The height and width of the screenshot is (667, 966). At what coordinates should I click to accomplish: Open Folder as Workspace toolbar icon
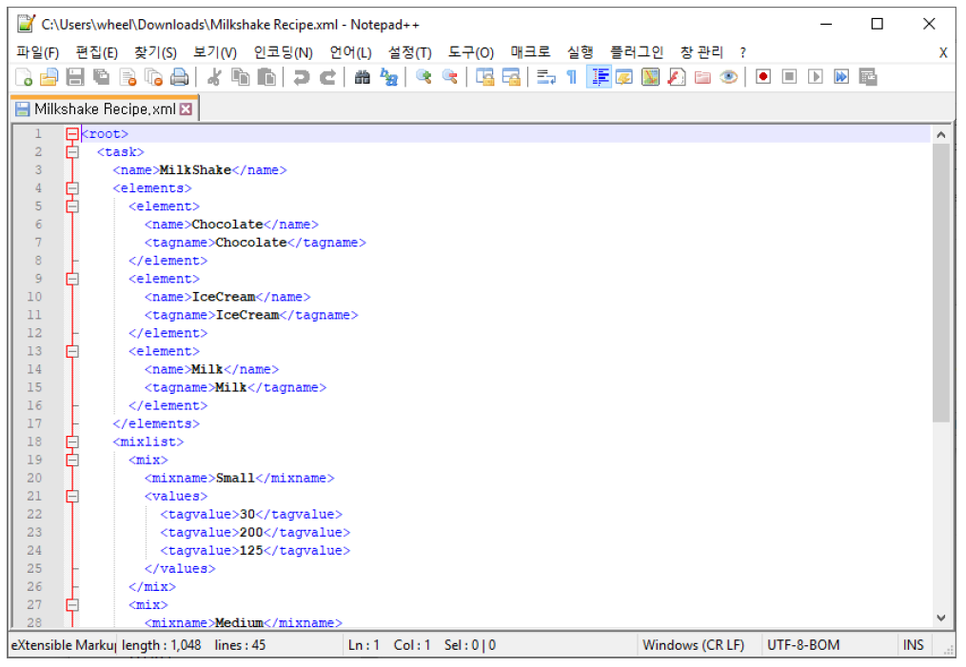pos(702,77)
